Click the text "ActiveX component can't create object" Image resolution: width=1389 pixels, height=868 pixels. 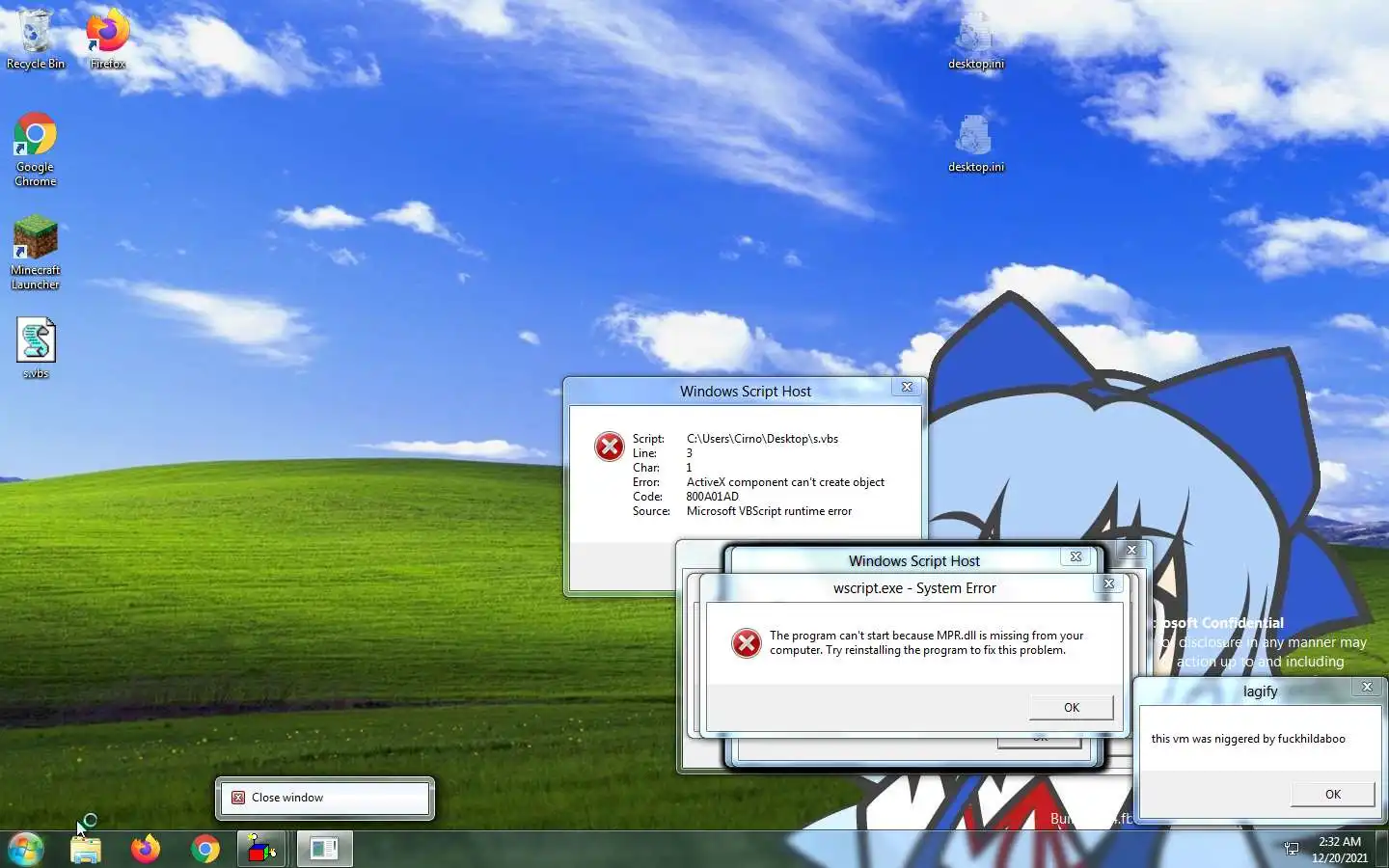point(785,482)
